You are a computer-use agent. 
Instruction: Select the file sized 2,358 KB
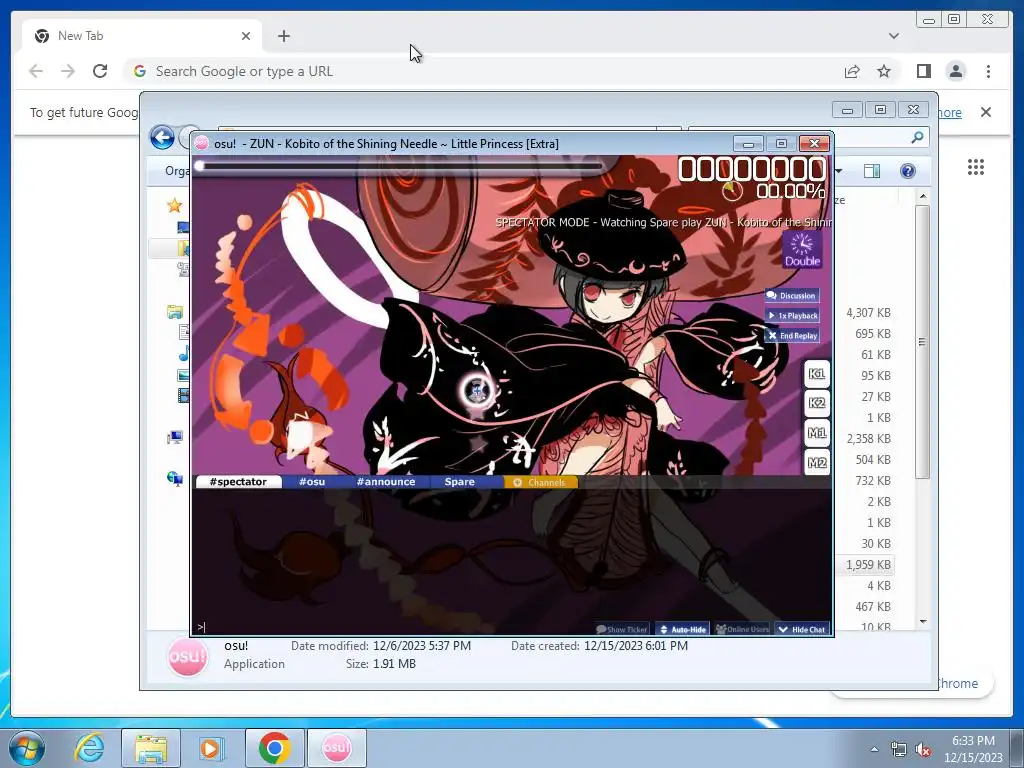pos(869,439)
